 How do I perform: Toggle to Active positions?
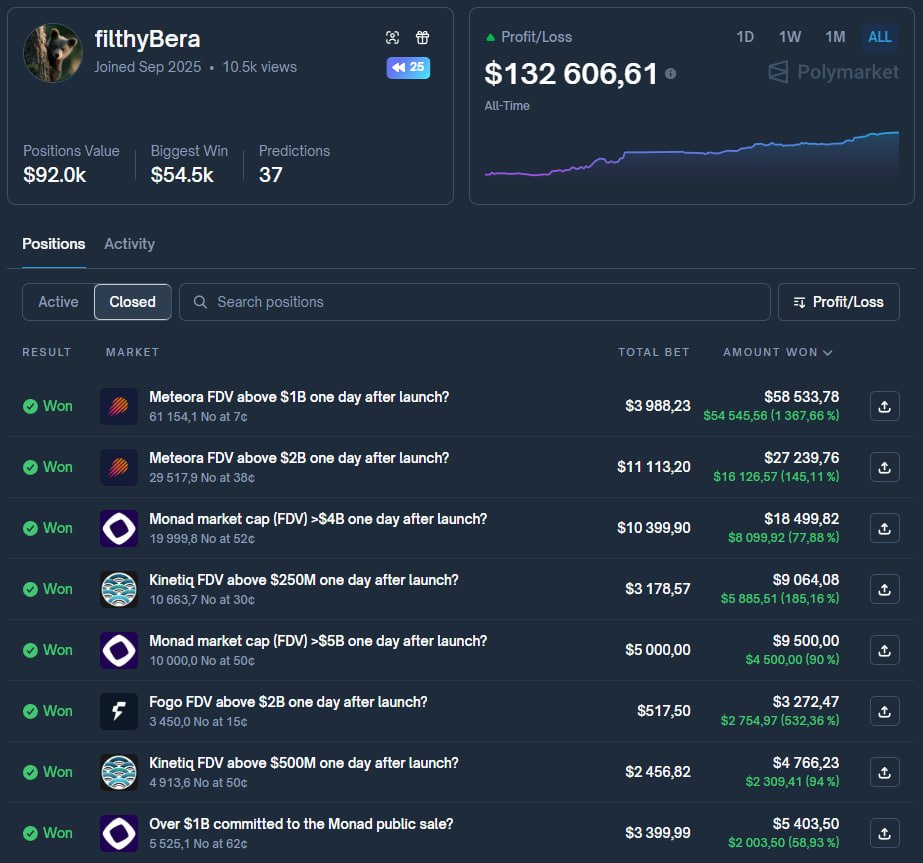click(58, 302)
